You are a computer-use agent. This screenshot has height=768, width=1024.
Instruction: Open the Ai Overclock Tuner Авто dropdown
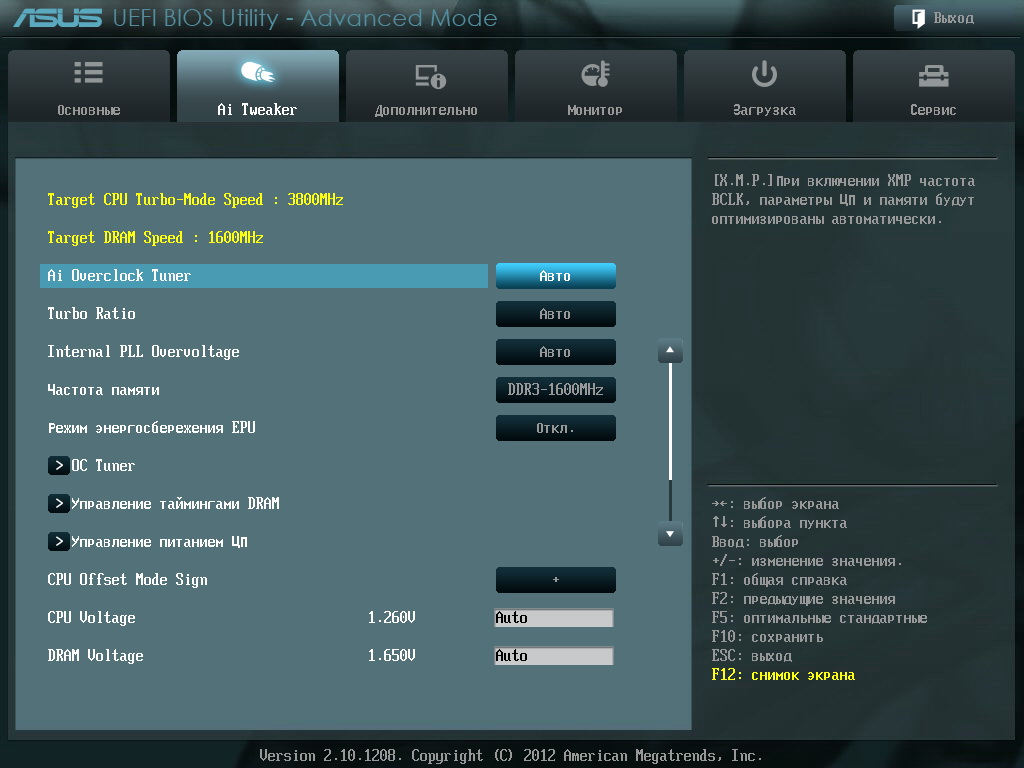tap(556, 276)
